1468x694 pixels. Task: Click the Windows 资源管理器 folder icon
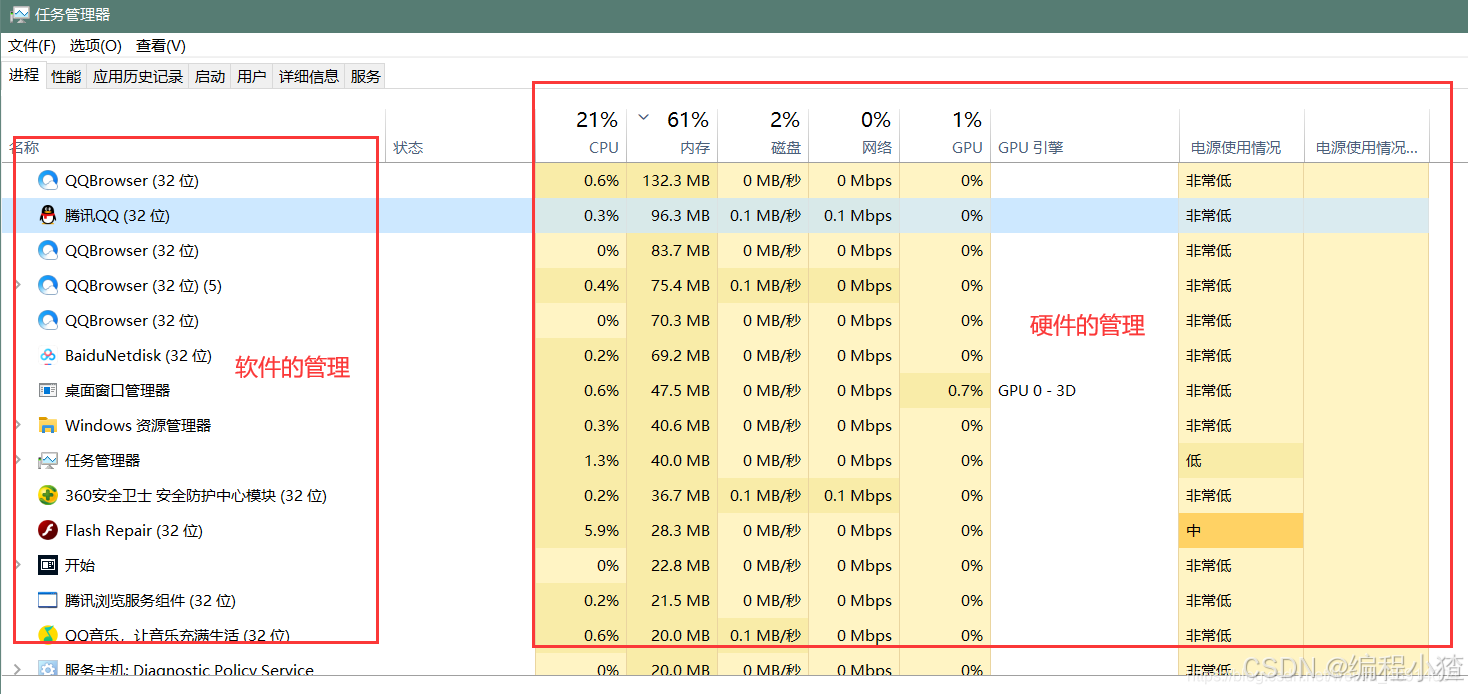[x=48, y=426]
